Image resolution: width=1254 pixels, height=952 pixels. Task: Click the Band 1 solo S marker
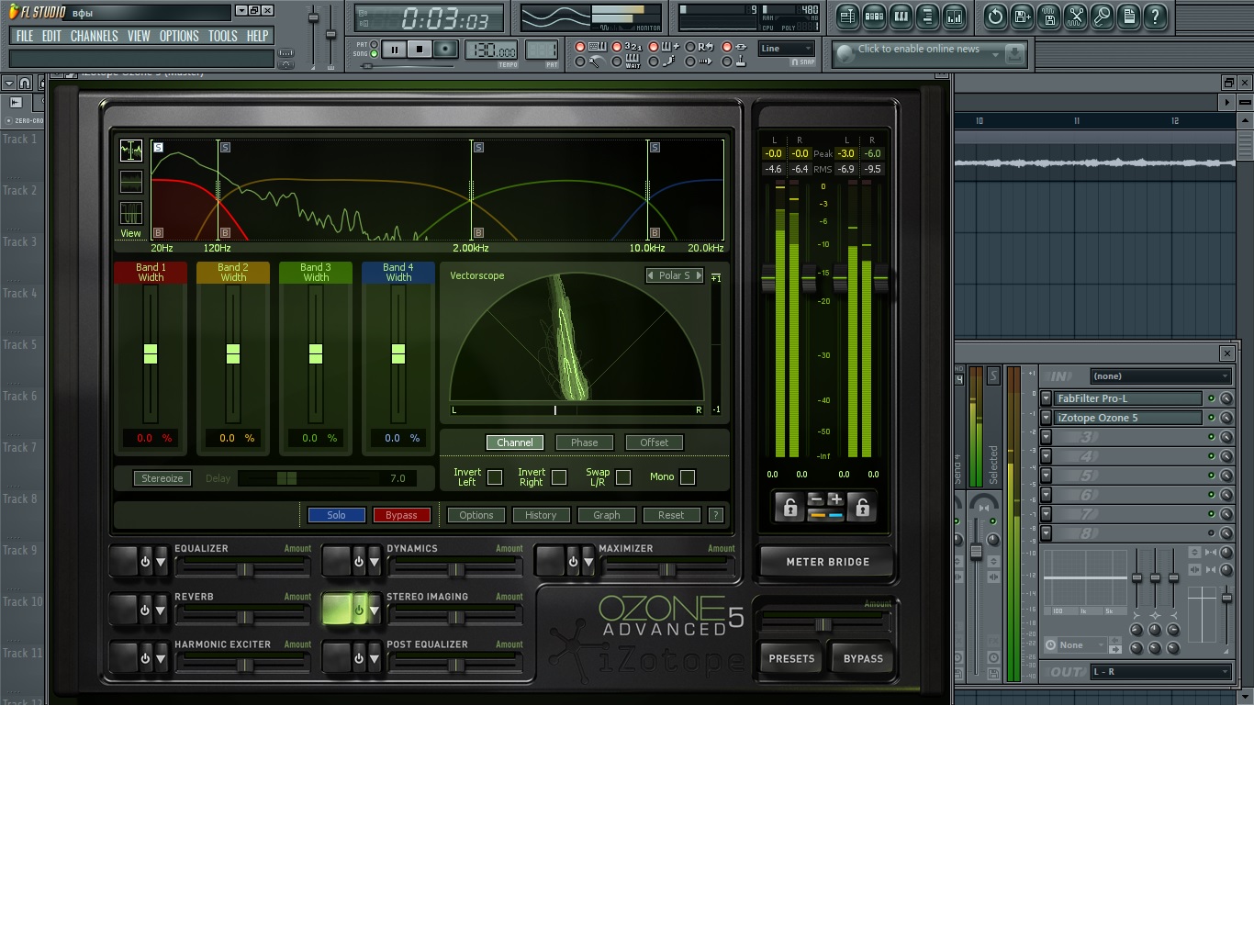158,147
